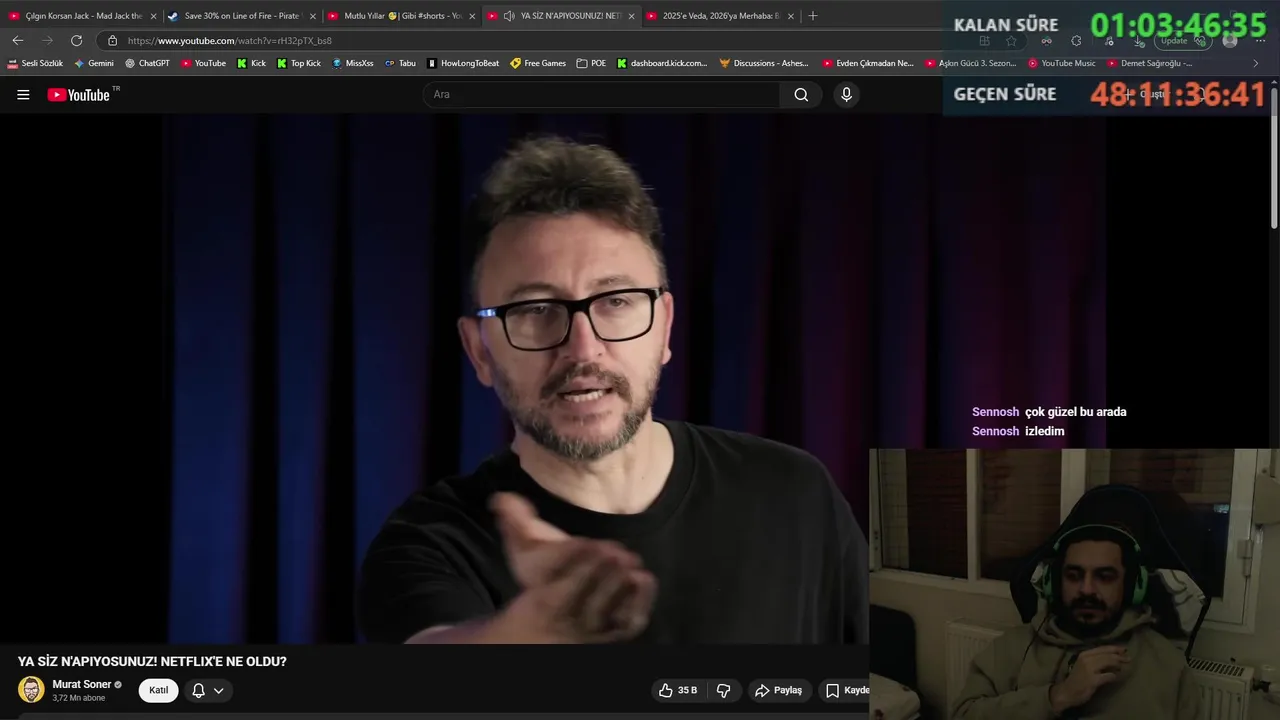Join the channel with Katıl button
The height and width of the screenshot is (720, 1280).
[x=158, y=690]
